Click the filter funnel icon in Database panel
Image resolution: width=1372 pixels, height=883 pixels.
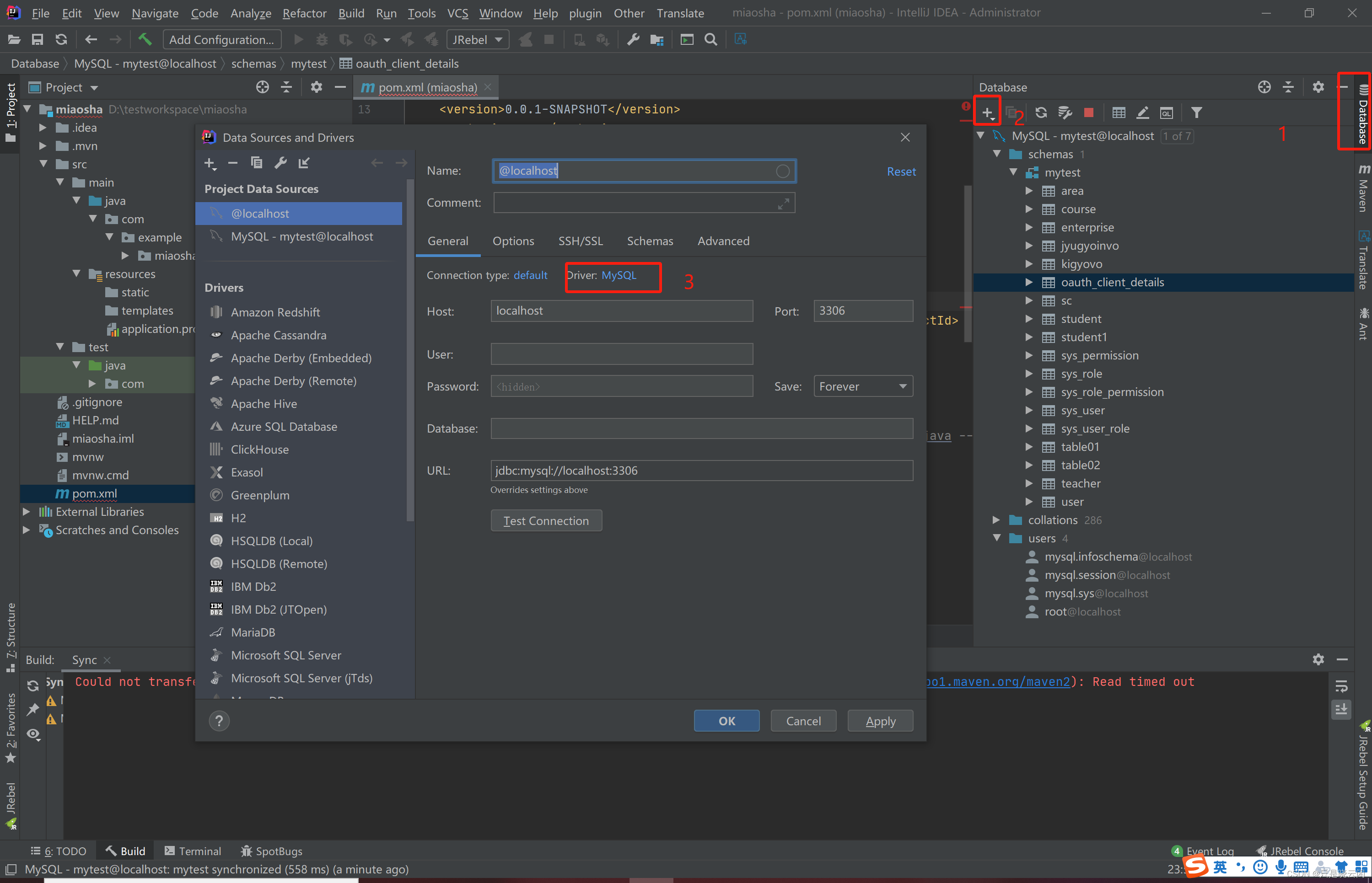coord(1196,112)
